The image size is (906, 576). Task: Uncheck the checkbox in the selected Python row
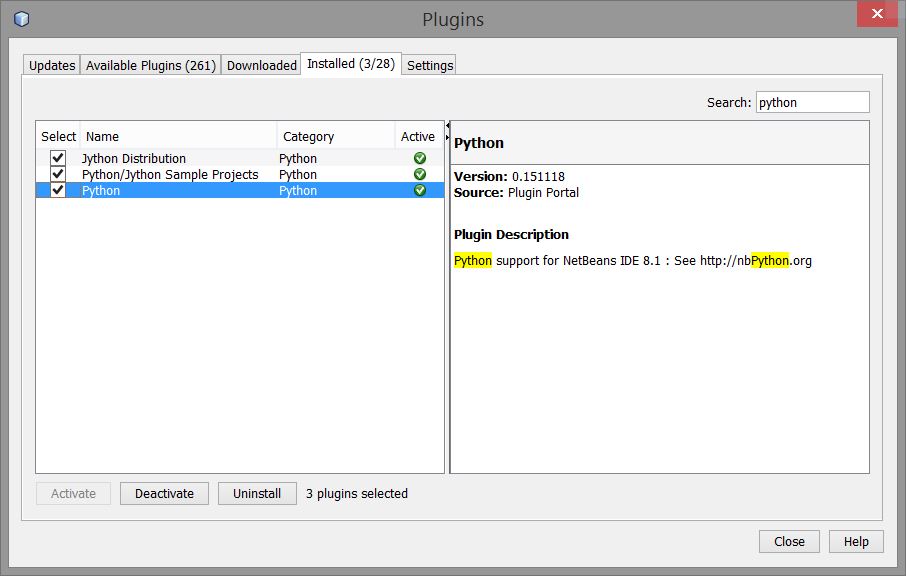58,190
